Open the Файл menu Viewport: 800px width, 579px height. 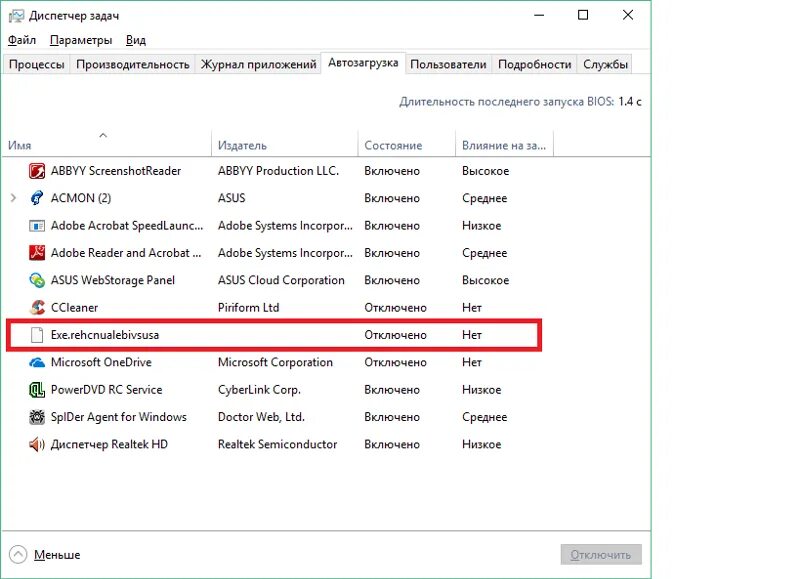(22, 40)
